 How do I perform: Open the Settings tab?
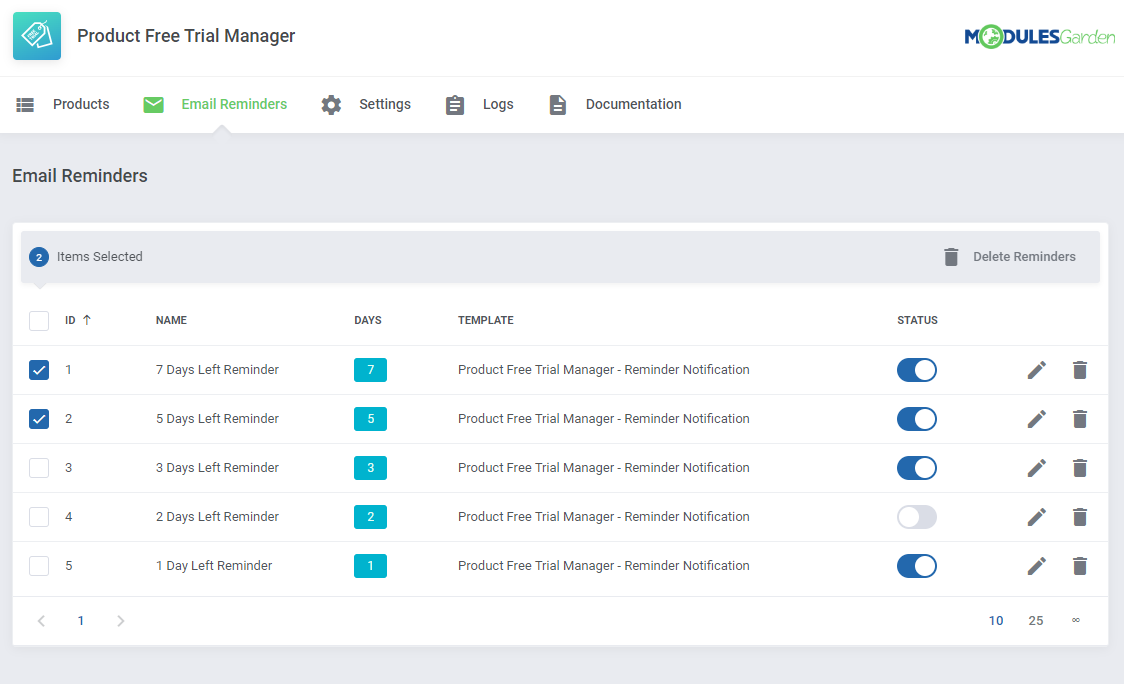385,105
